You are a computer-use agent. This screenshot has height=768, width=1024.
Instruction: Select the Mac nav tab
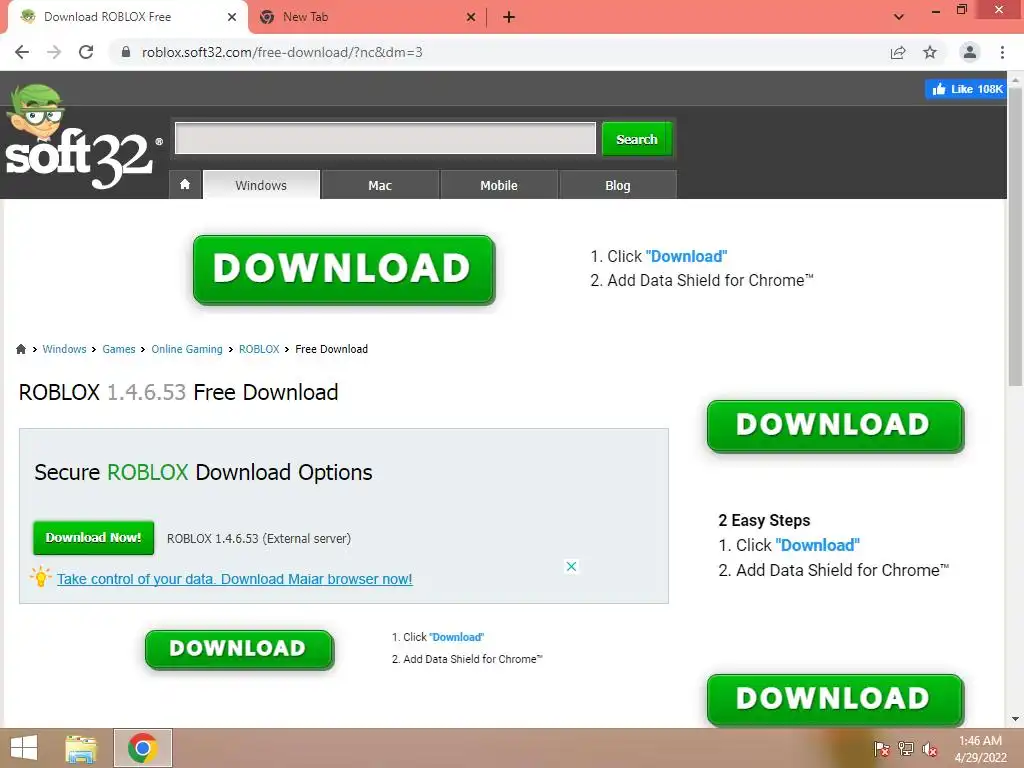[x=380, y=185]
